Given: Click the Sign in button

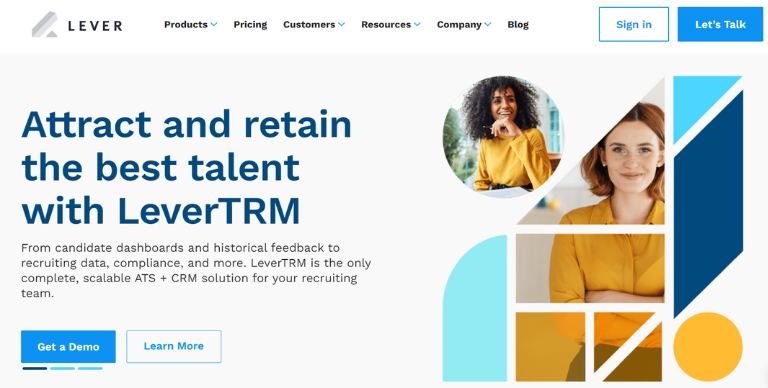Looking at the screenshot, I should coord(634,24).
